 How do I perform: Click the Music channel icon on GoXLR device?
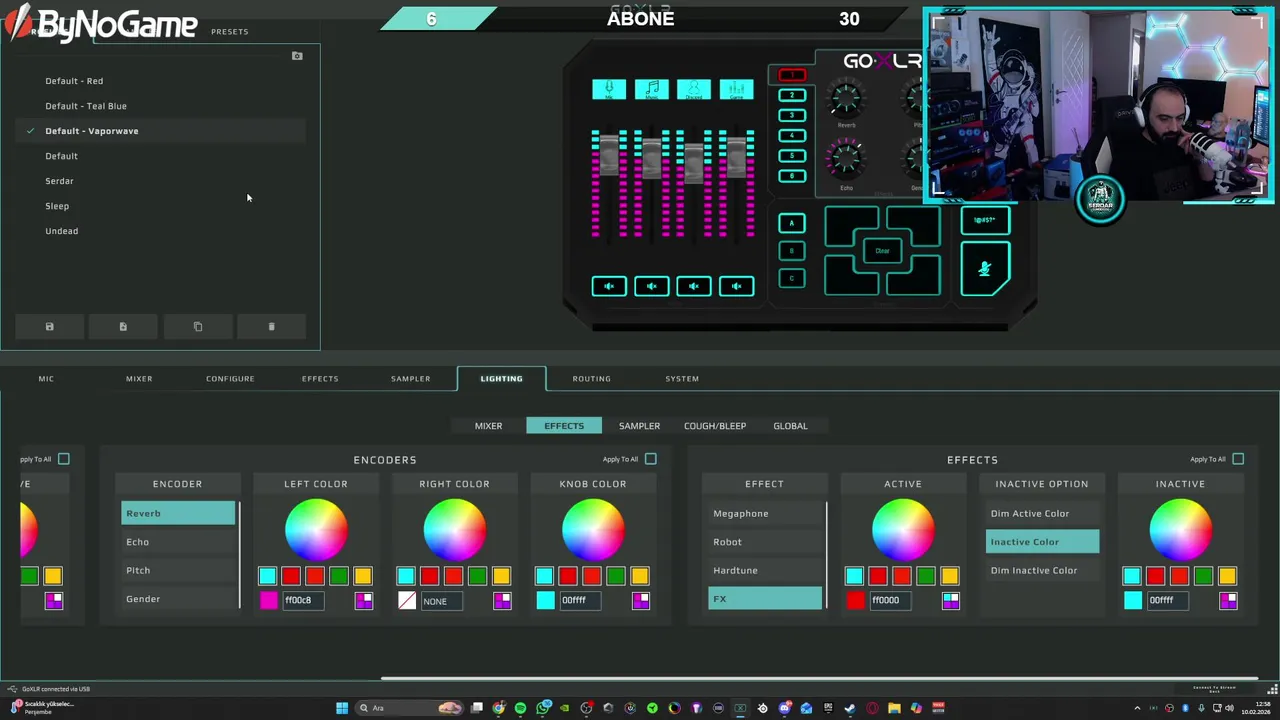pos(651,90)
